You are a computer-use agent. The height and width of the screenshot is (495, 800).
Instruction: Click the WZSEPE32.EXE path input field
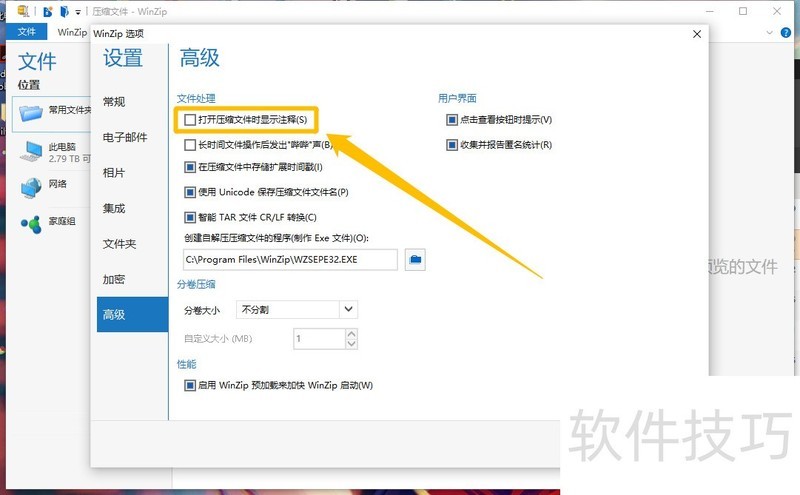point(290,260)
